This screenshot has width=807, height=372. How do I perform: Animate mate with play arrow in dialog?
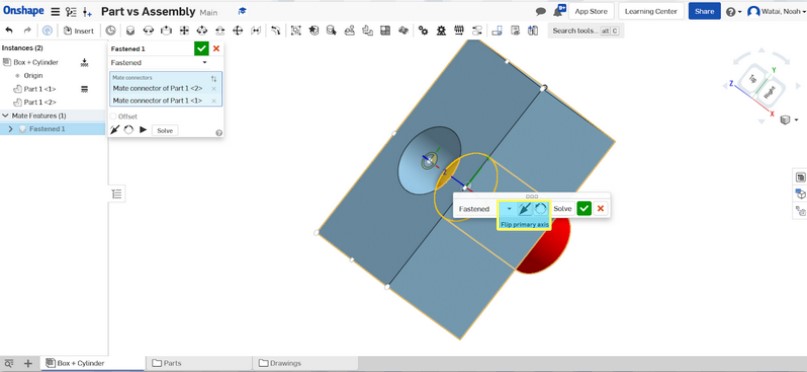coord(143,130)
